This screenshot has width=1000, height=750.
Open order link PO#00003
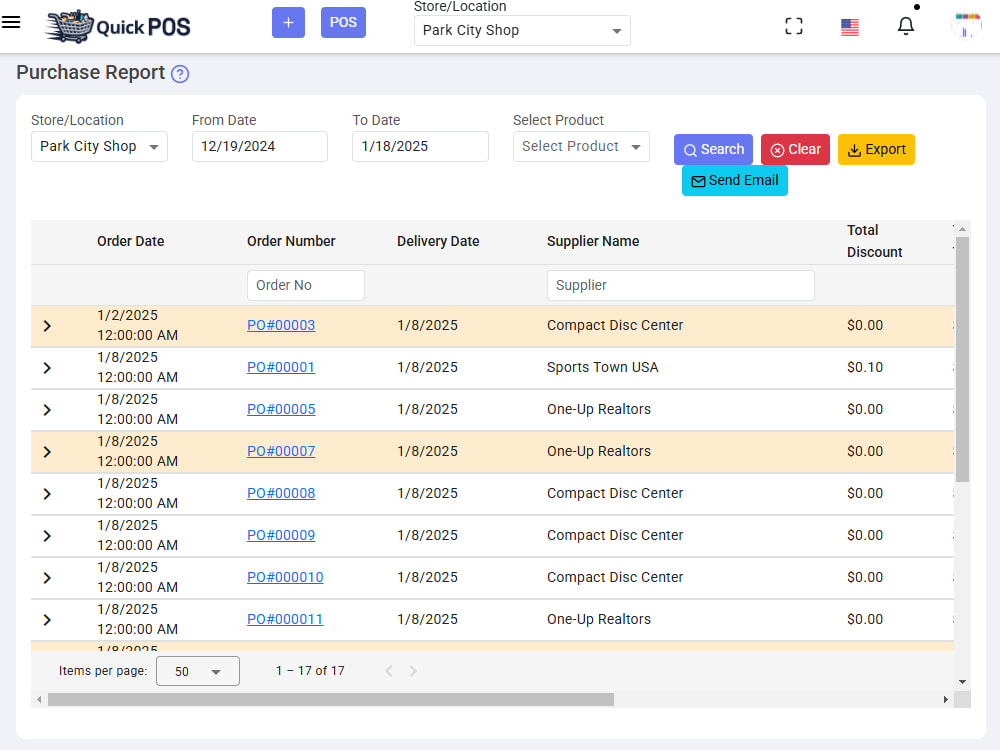[x=281, y=325]
